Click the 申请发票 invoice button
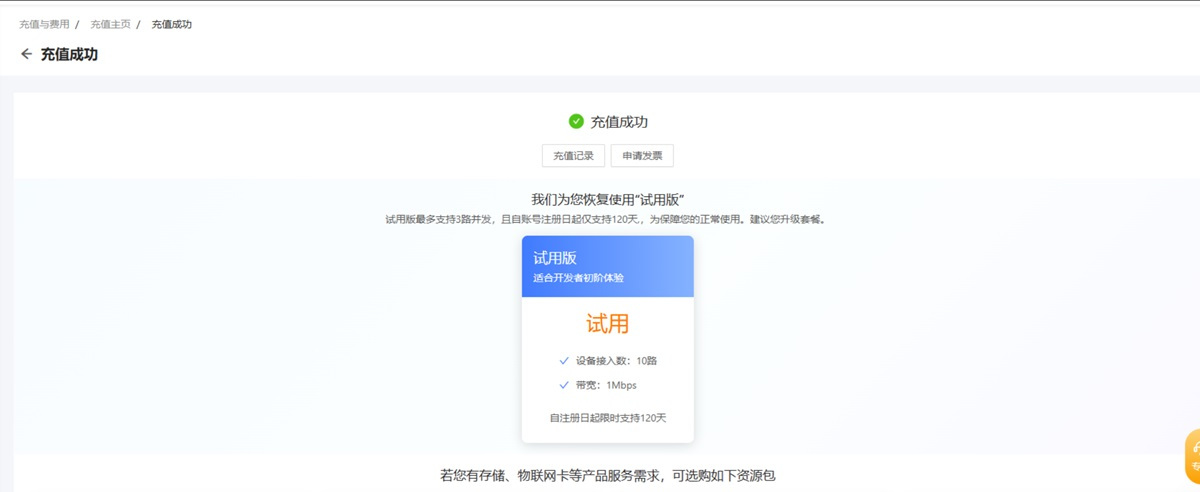 click(x=642, y=156)
